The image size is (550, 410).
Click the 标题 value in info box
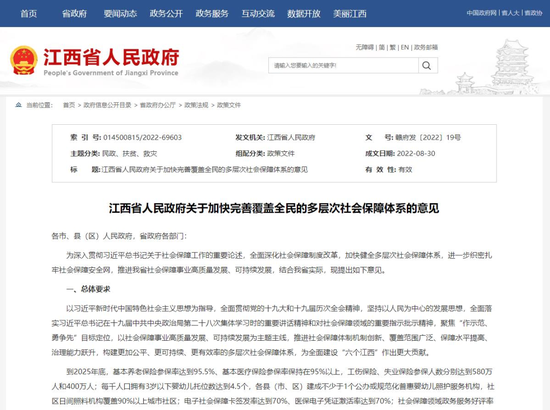(x=205, y=169)
